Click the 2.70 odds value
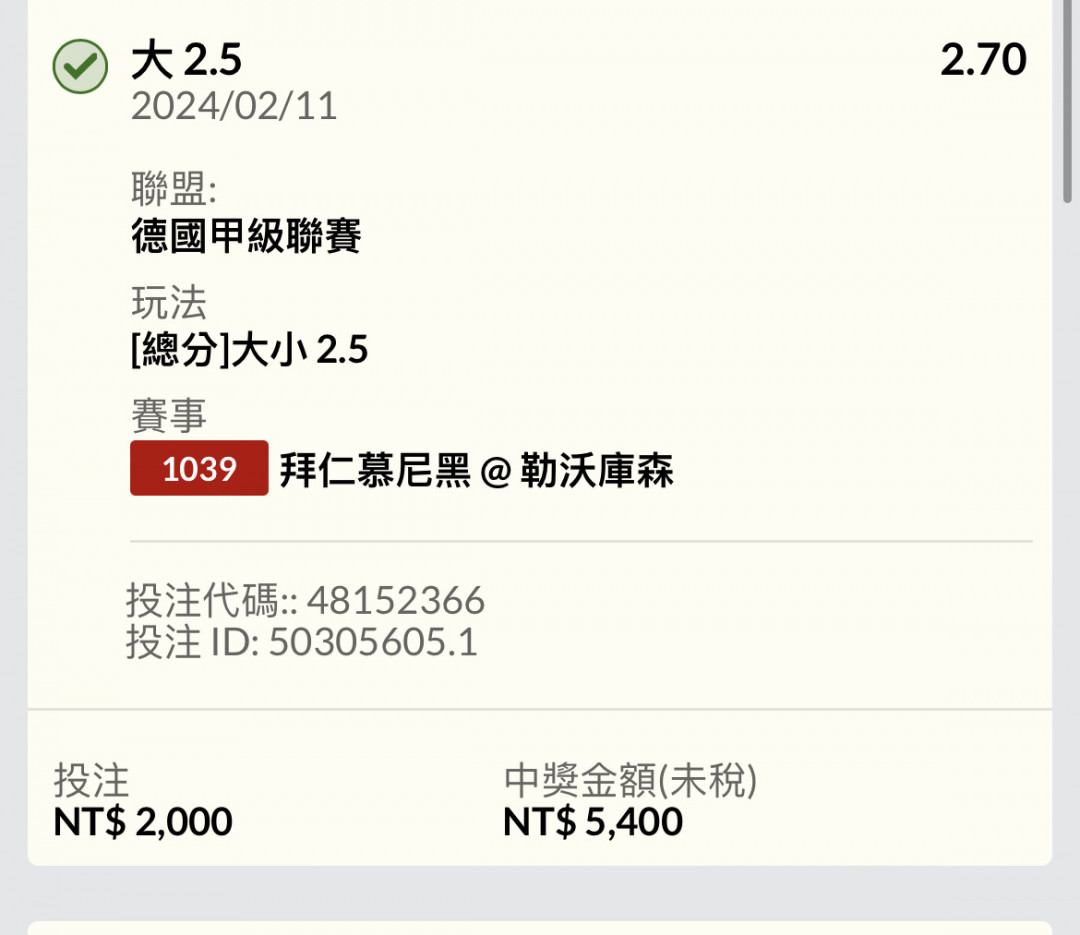The width and height of the screenshot is (1080, 935). (x=983, y=59)
